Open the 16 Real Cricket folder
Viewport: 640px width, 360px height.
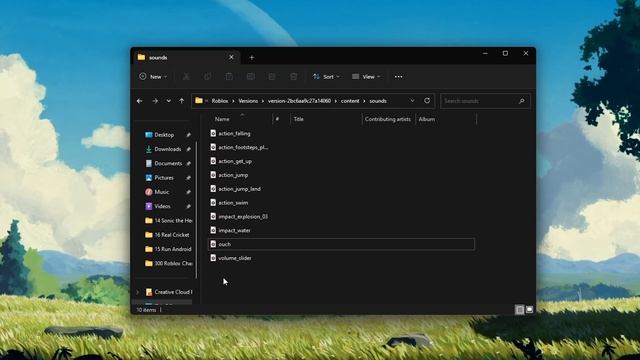pyautogui.click(x=167, y=235)
